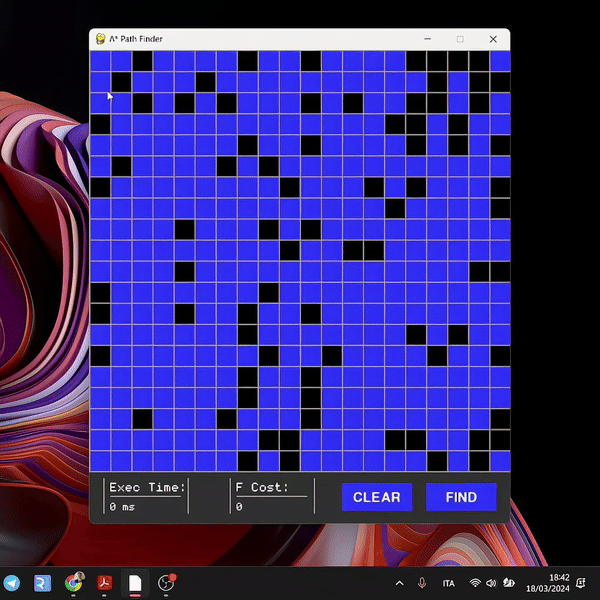Click the A* Path Finder window icon
This screenshot has height=600, width=600.
[x=101, y=39]
